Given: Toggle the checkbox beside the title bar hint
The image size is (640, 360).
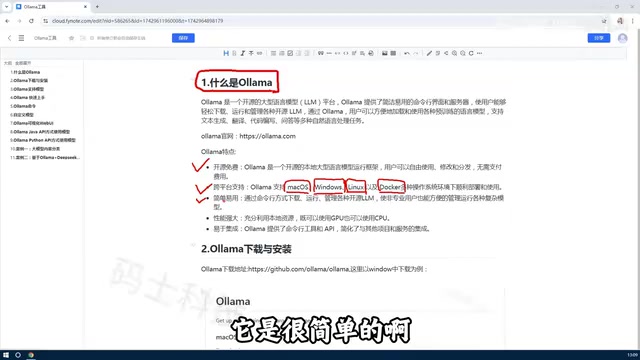Looking at the screenshot, I should pyautogui.click(x=92, y=38).
